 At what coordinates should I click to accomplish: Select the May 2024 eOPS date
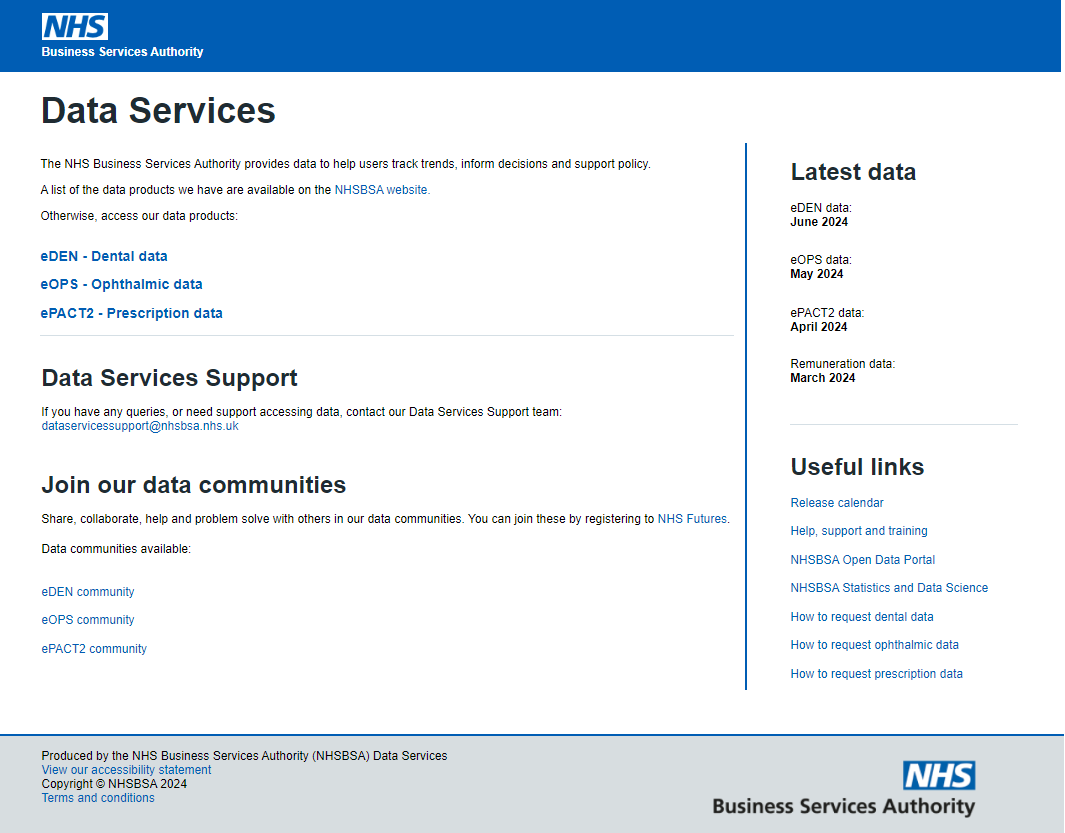click(817, 274)
